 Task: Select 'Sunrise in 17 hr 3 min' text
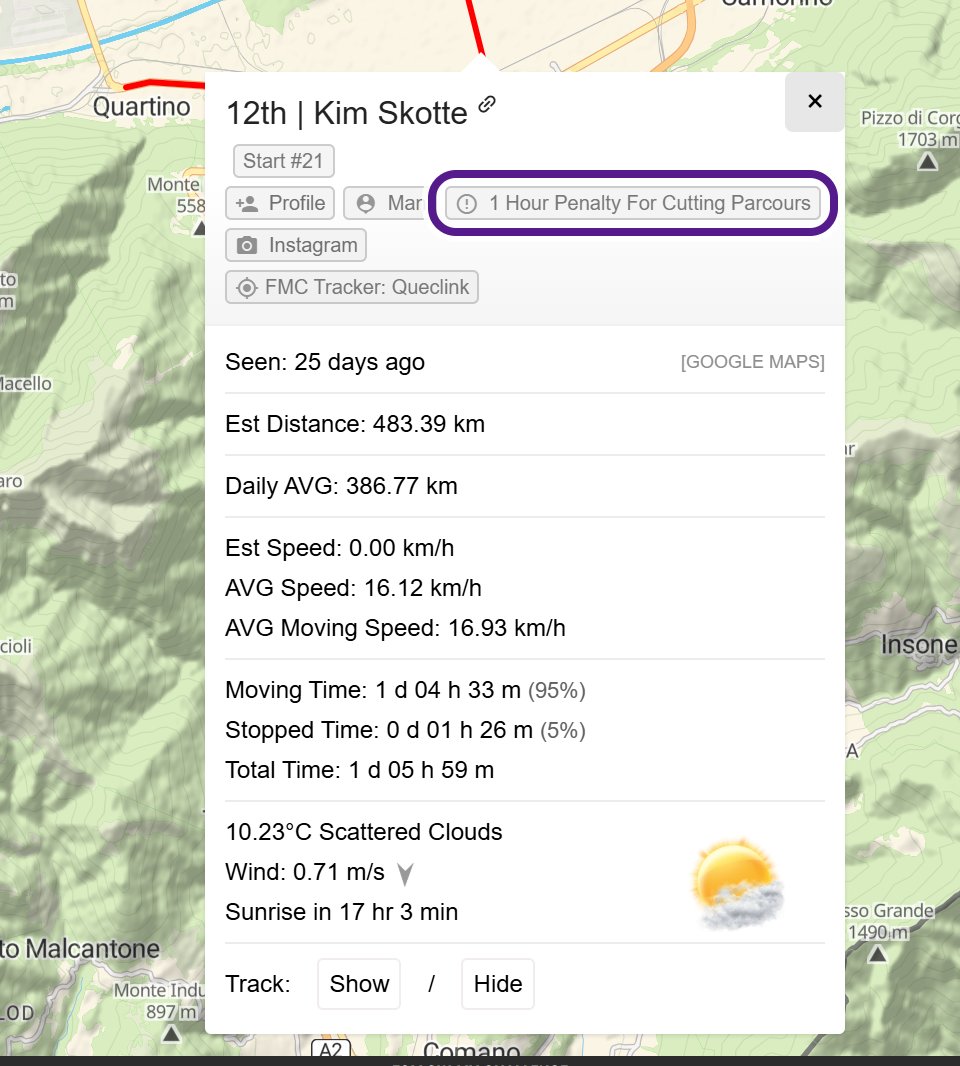coord(342,912)
